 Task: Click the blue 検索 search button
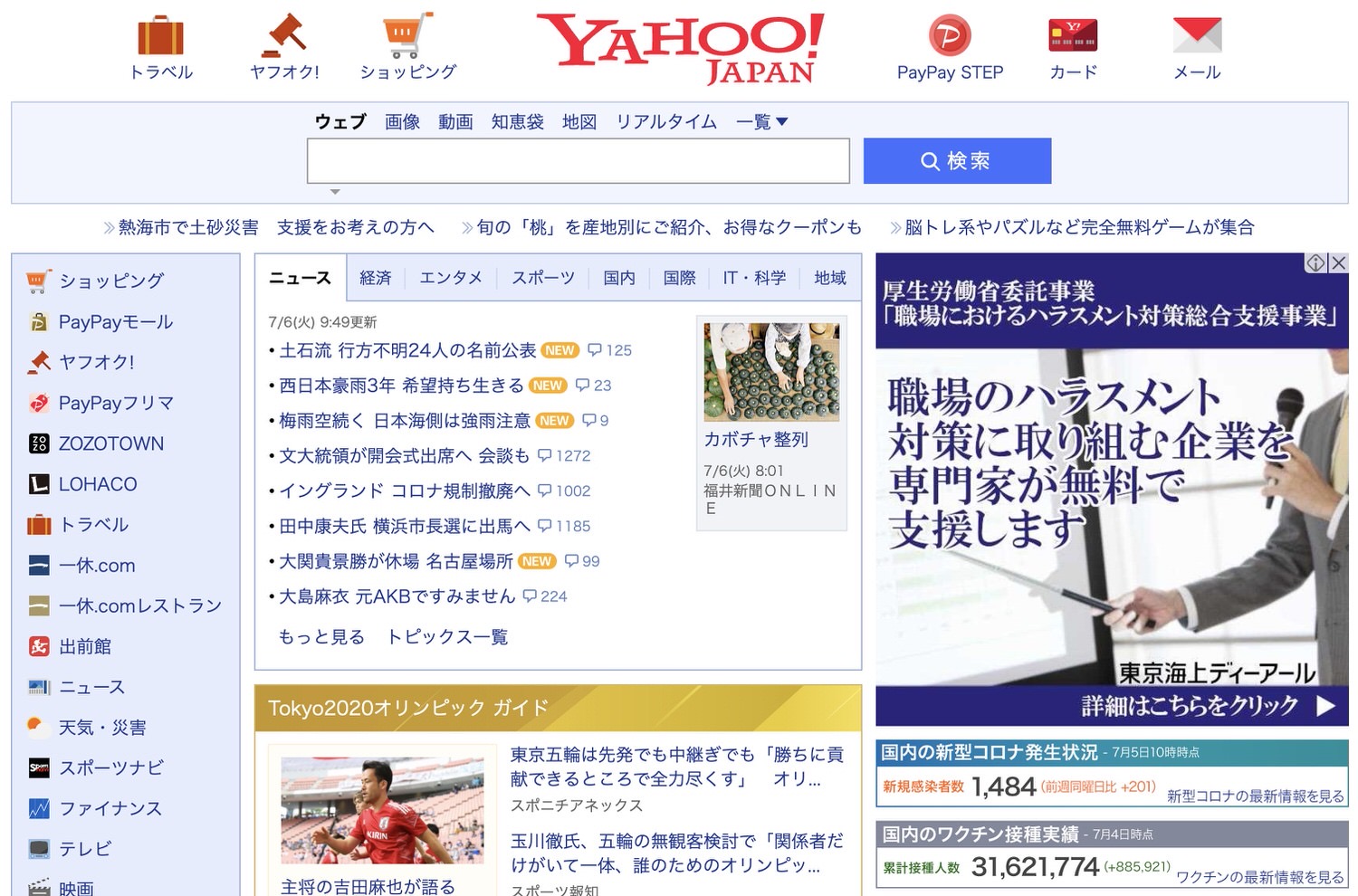coord(957,161)
